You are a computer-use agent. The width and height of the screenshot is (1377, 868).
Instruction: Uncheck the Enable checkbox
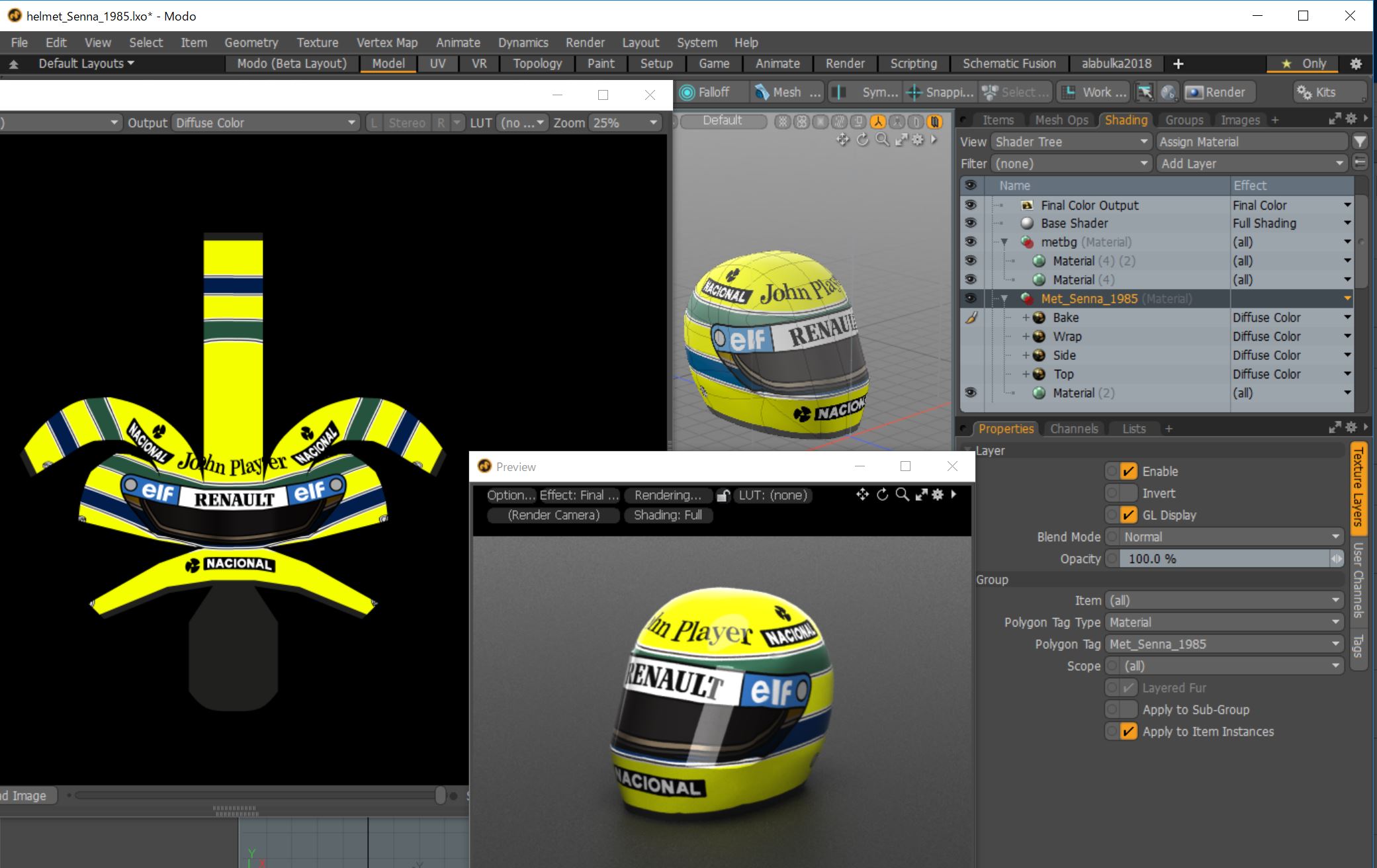[x=1128, y=471]
